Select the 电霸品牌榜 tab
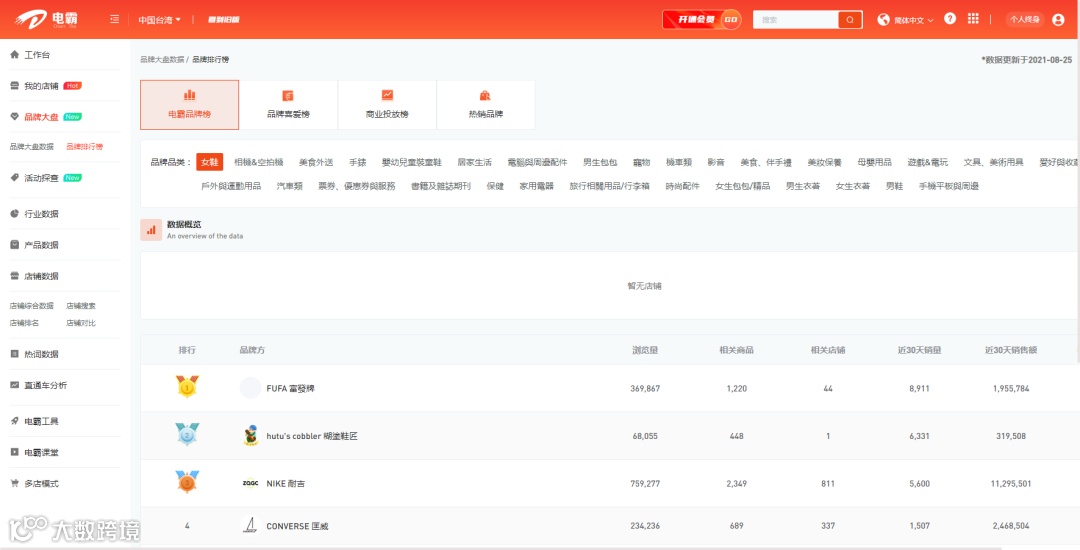The image size is (1080, 550). (189, 105)
